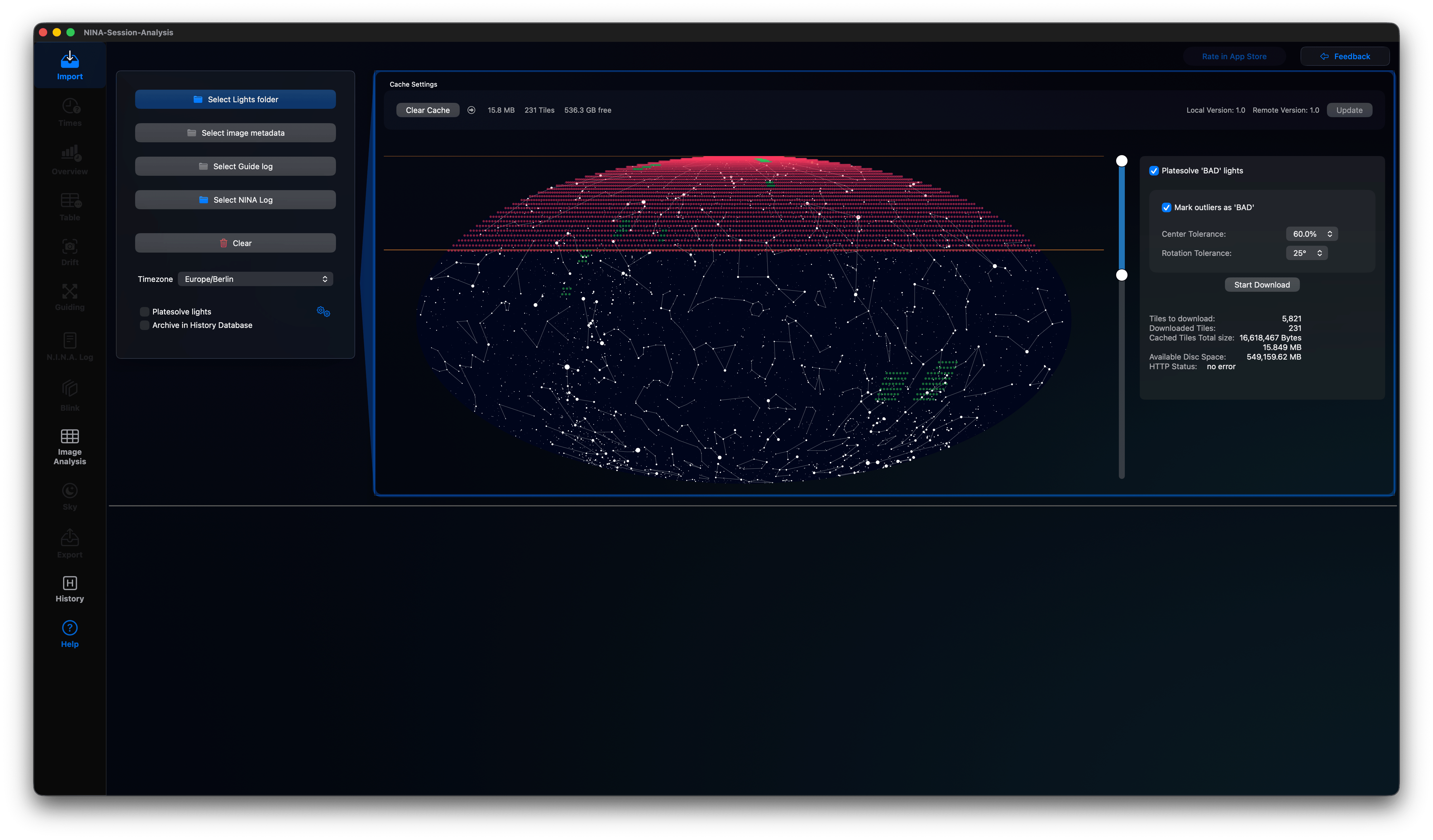Open the Sky sidebar icon
Image resolution: width=1433 pixels, height=840 pixels.
tap(70, 491)
